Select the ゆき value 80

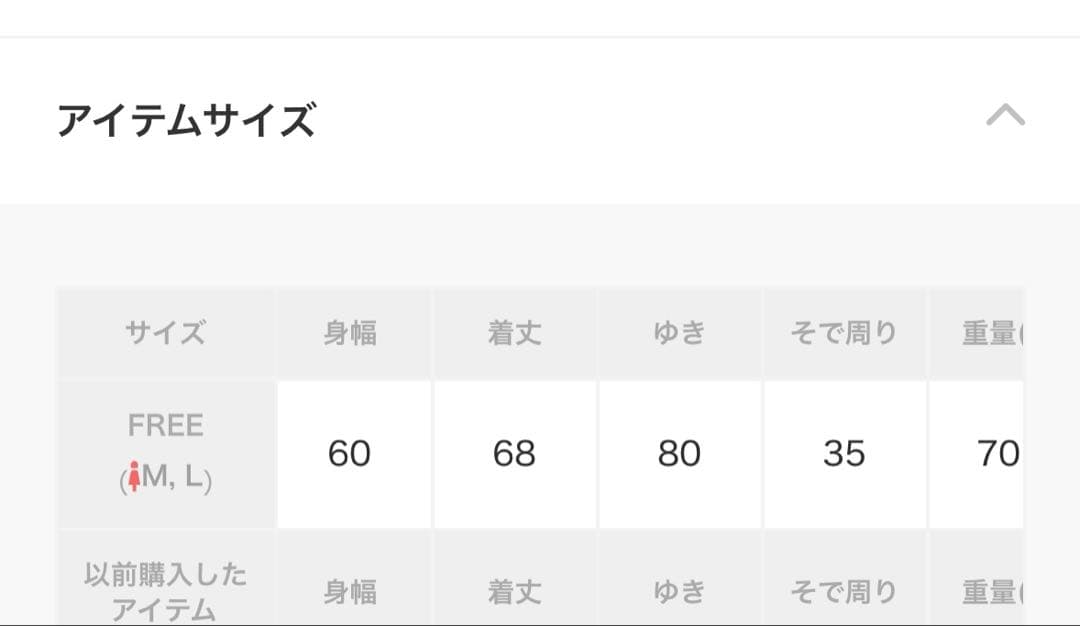point(679,454)
